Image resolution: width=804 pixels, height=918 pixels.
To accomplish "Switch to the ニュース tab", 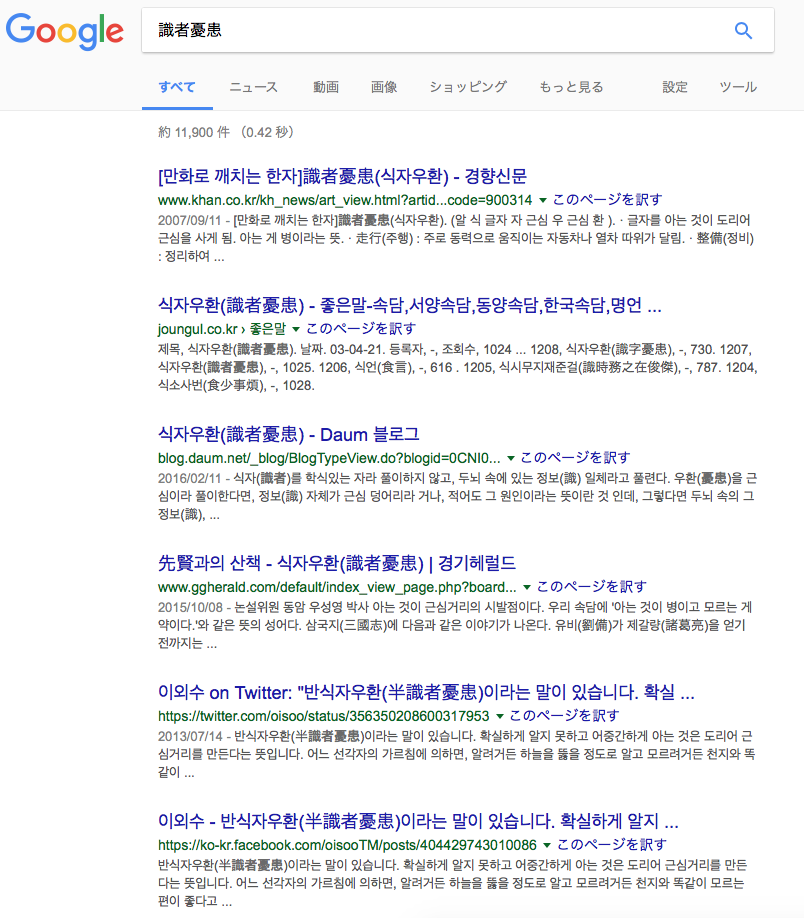I will click(253, 87).
